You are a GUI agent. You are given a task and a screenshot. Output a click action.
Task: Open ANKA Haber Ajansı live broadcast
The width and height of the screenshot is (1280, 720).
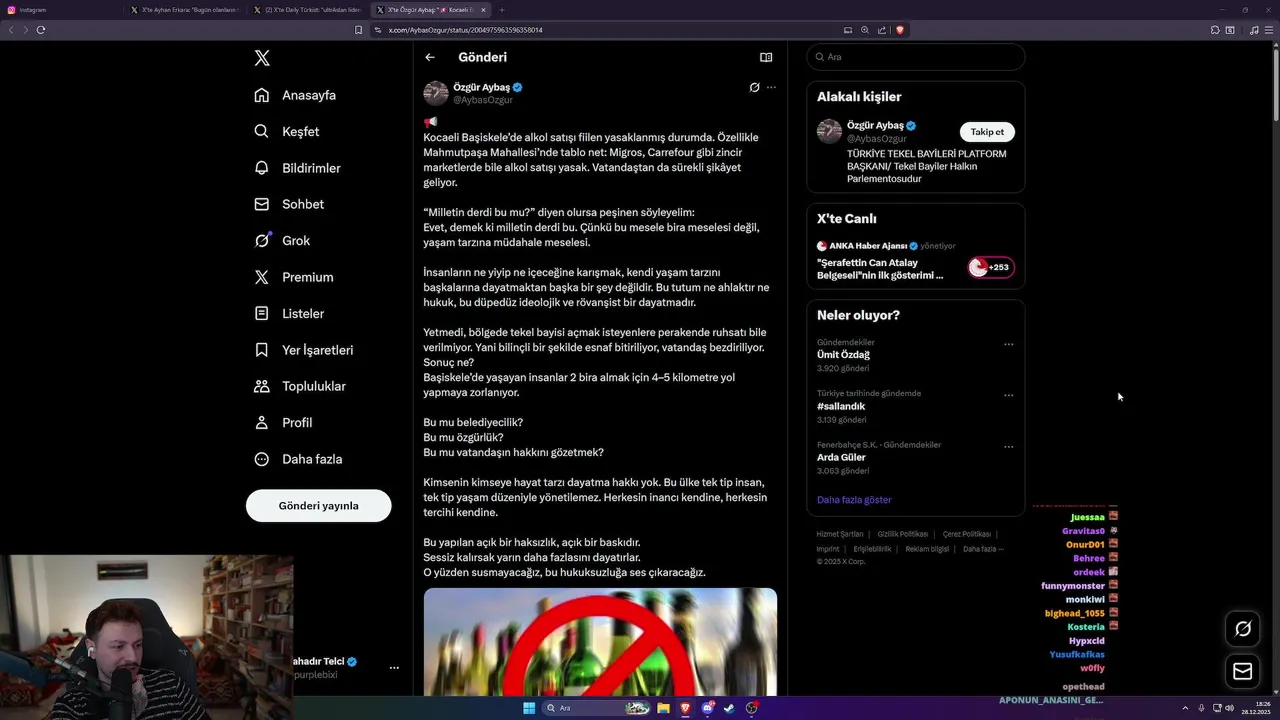880,269
